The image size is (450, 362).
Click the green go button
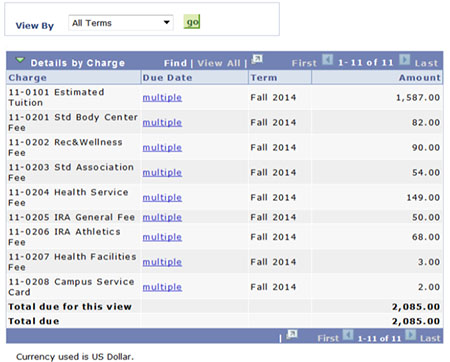point(192,22)
